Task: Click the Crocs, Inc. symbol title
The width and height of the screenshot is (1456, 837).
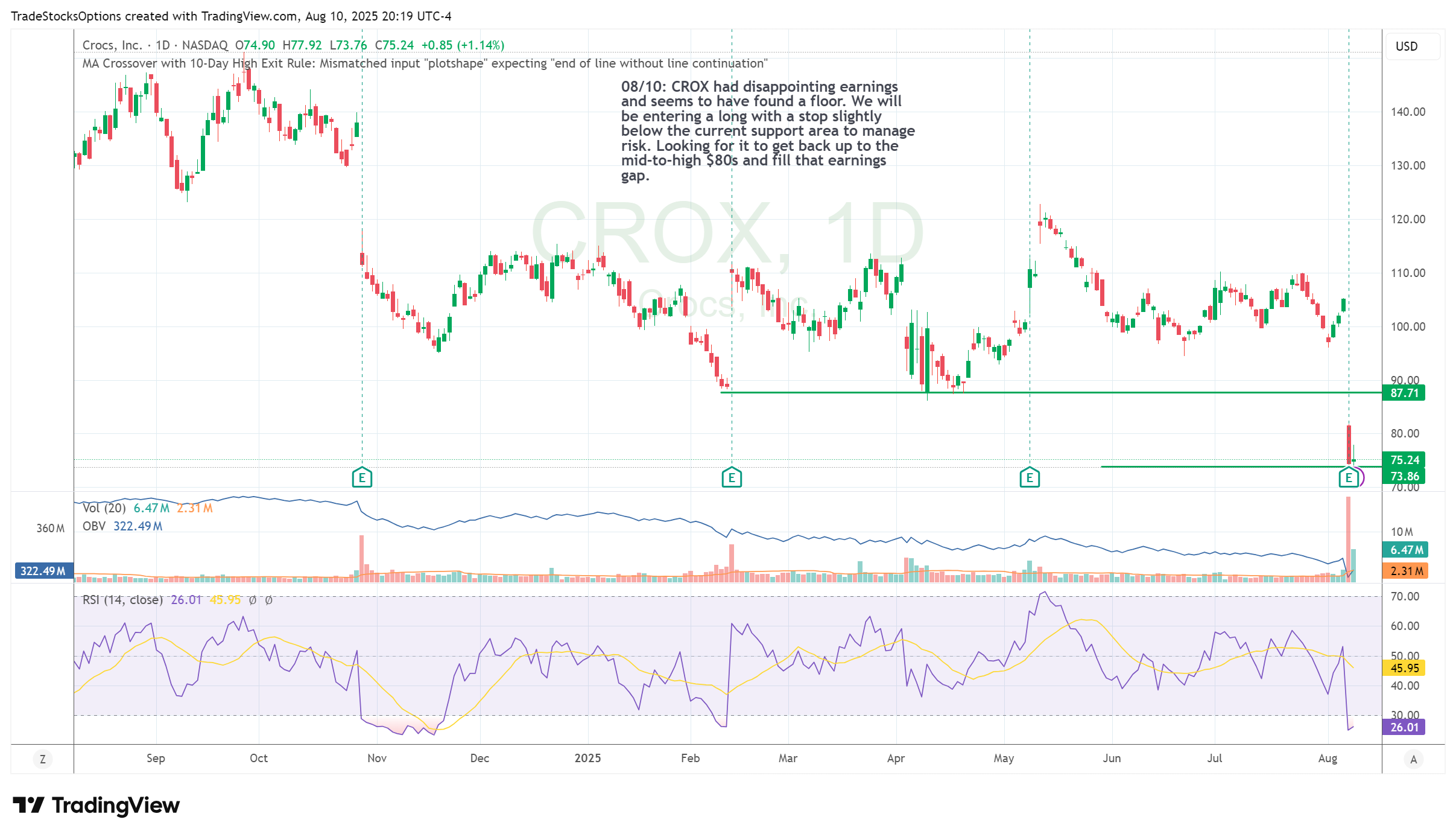Action: tap(112, 45)
